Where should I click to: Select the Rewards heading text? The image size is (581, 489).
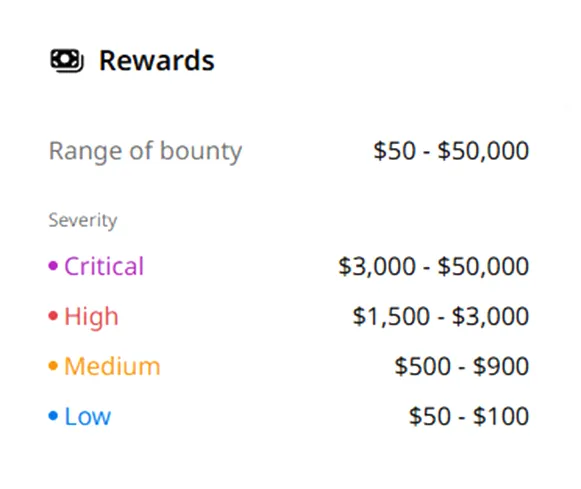pyautogui.click(x=157, y=61)
